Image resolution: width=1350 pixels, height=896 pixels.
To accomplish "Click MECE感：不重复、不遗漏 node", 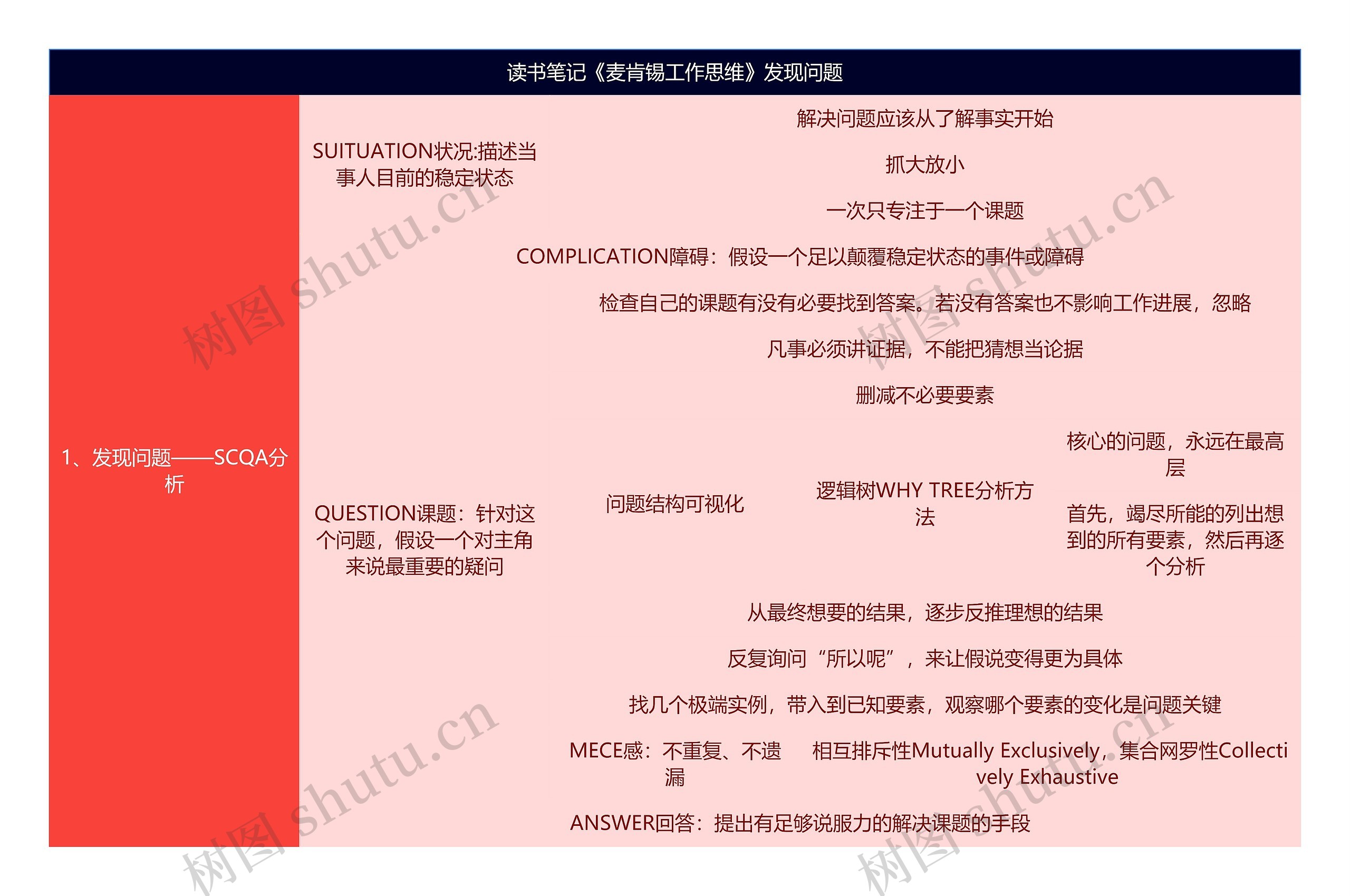I will click(674, 764).
